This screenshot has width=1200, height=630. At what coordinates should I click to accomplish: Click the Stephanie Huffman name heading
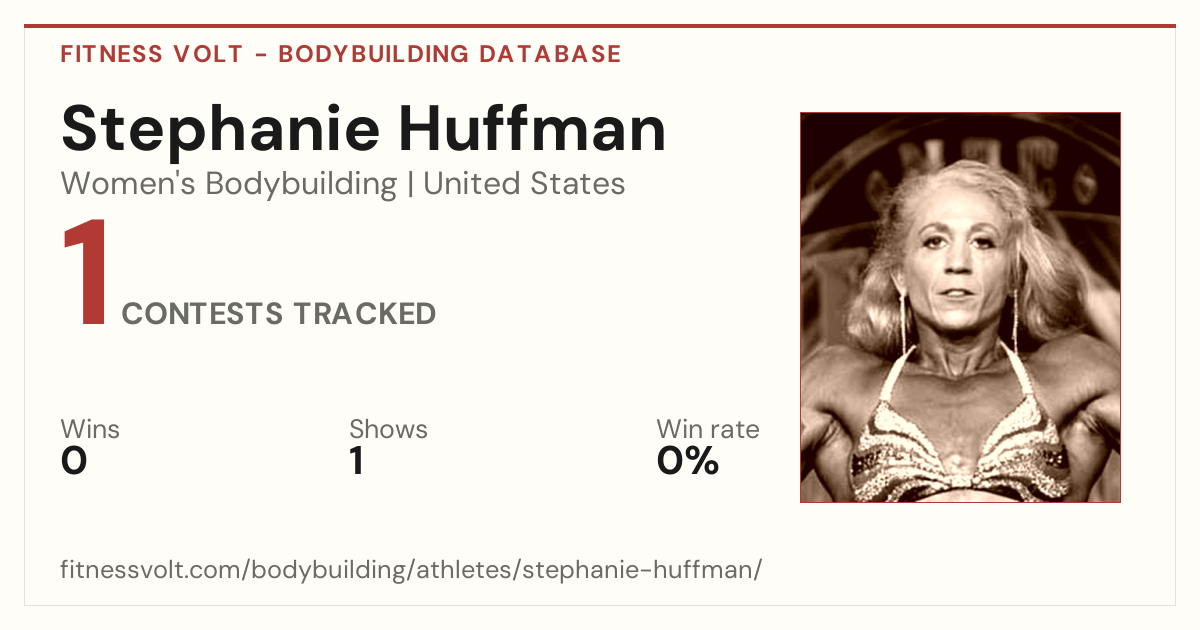[x=363, y=130]
